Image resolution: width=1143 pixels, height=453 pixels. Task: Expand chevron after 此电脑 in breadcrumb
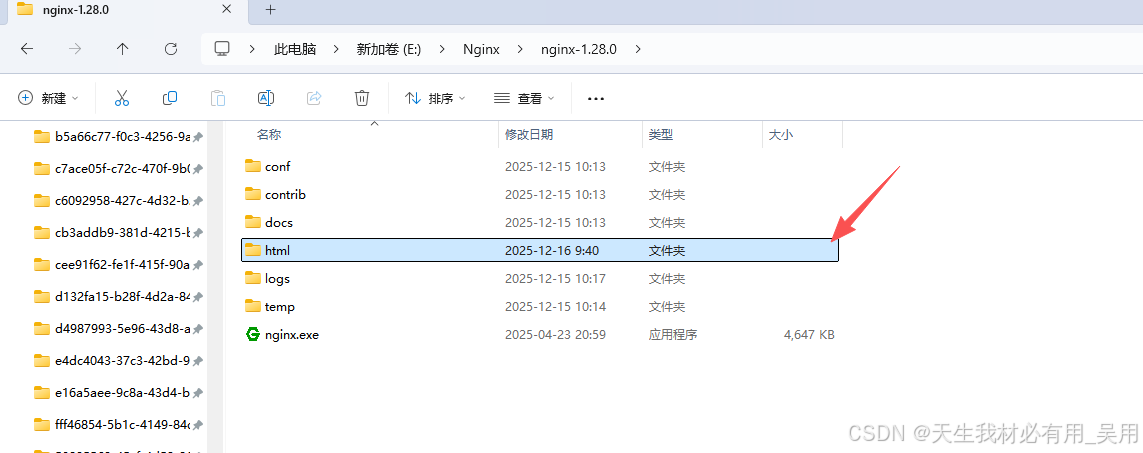pos(336,49)
